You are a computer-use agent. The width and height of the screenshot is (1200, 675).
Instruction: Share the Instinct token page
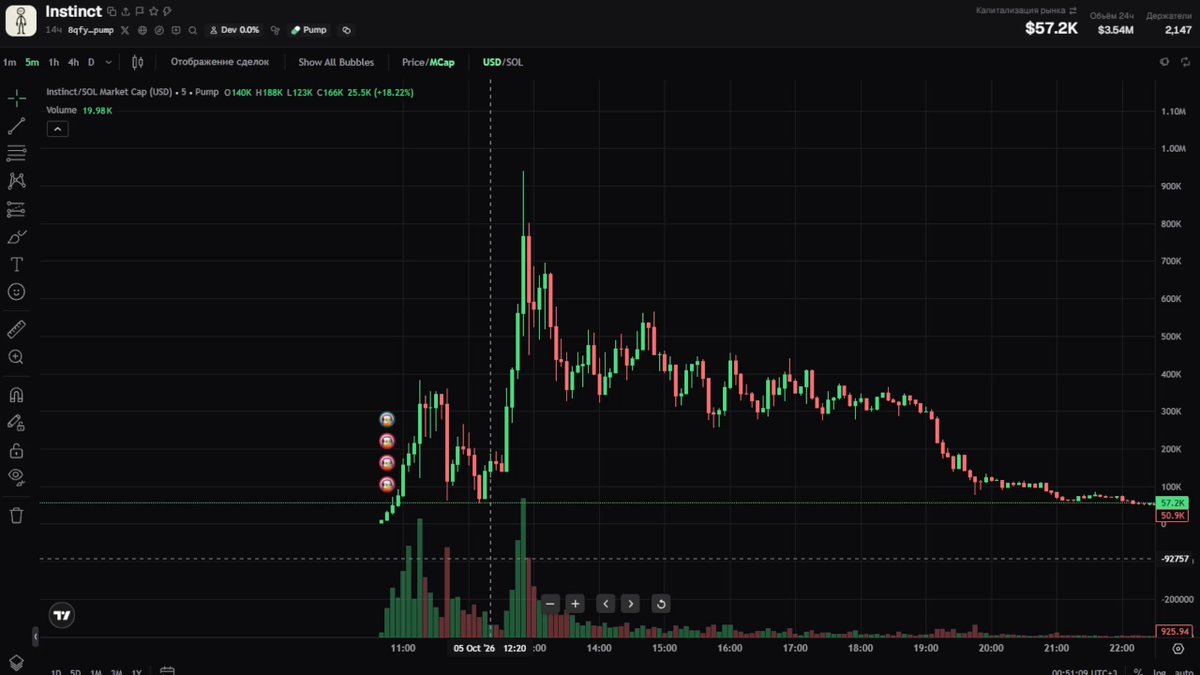pyautogui.click(x=125, y=12)
